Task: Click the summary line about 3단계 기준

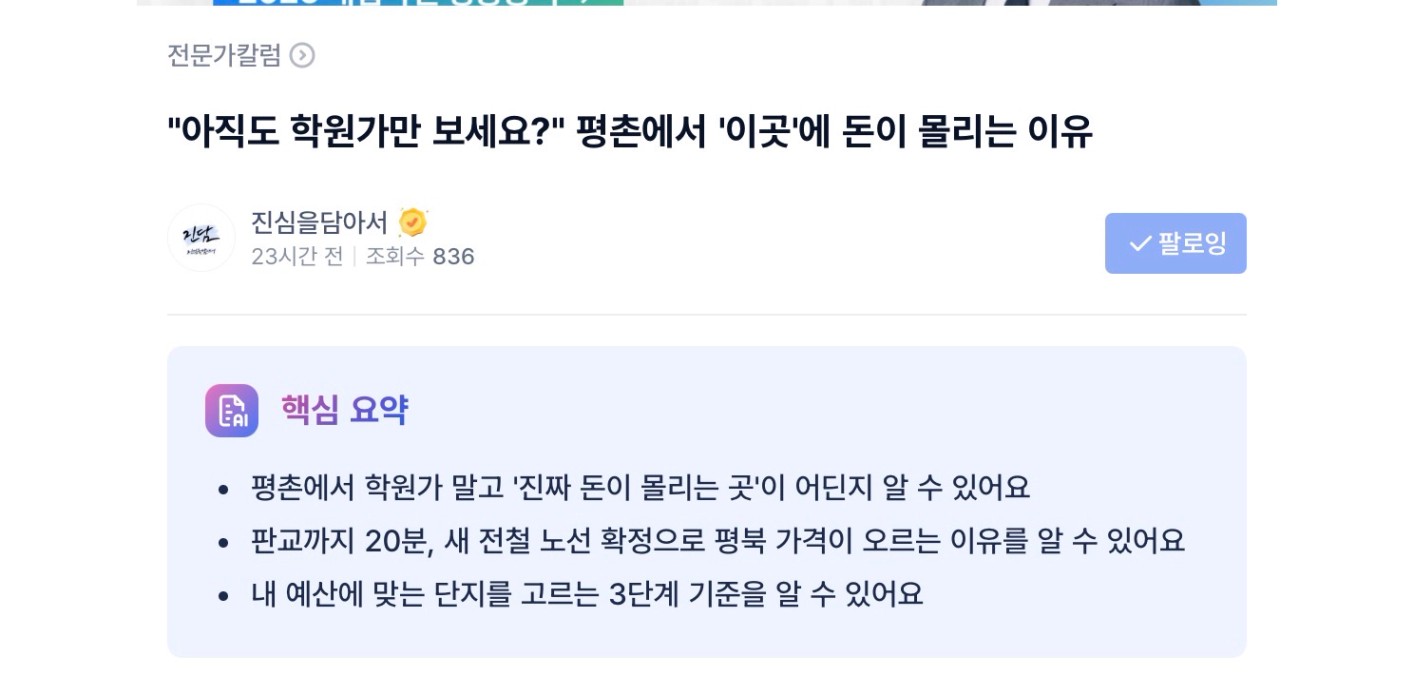Action: pyautogui.click(x=587, y=594)
